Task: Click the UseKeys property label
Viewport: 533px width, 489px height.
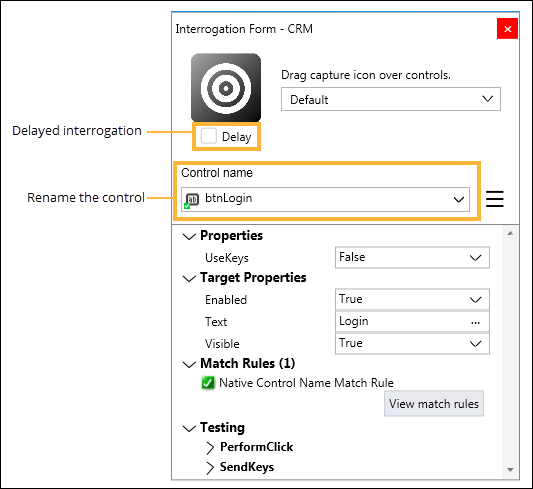Action: [x=227, y=258]
